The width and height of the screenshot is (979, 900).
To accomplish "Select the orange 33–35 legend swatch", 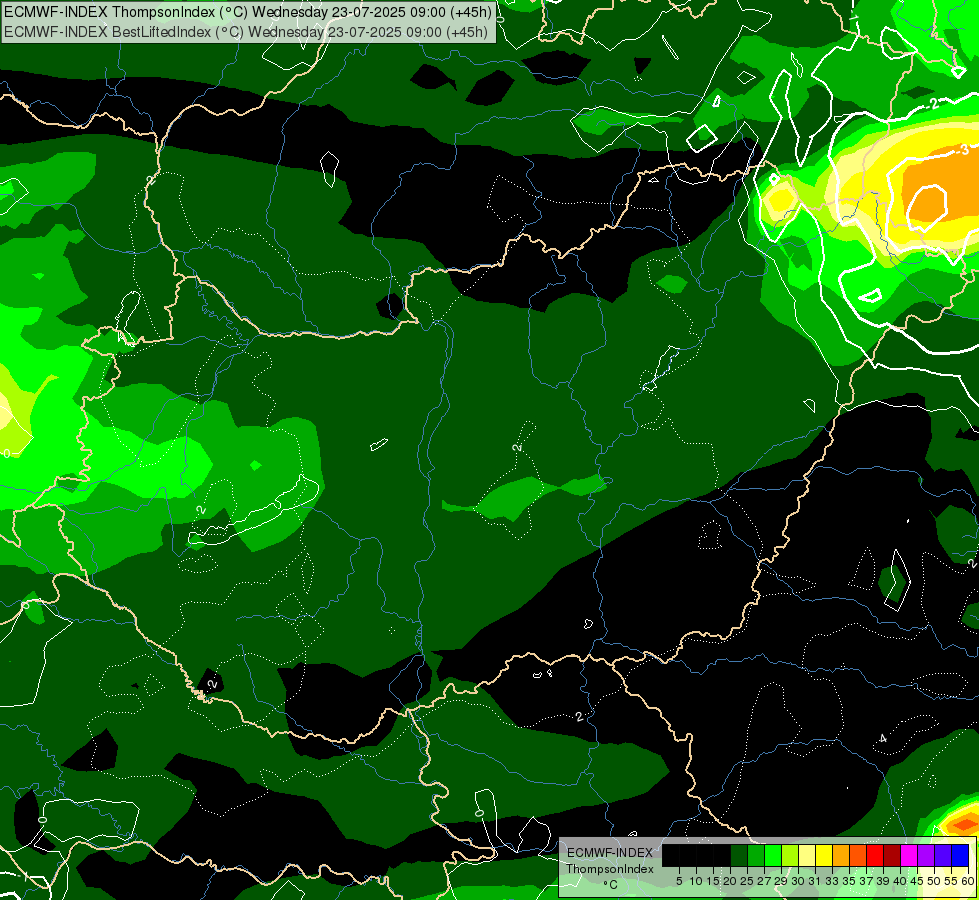I will 841,855.
